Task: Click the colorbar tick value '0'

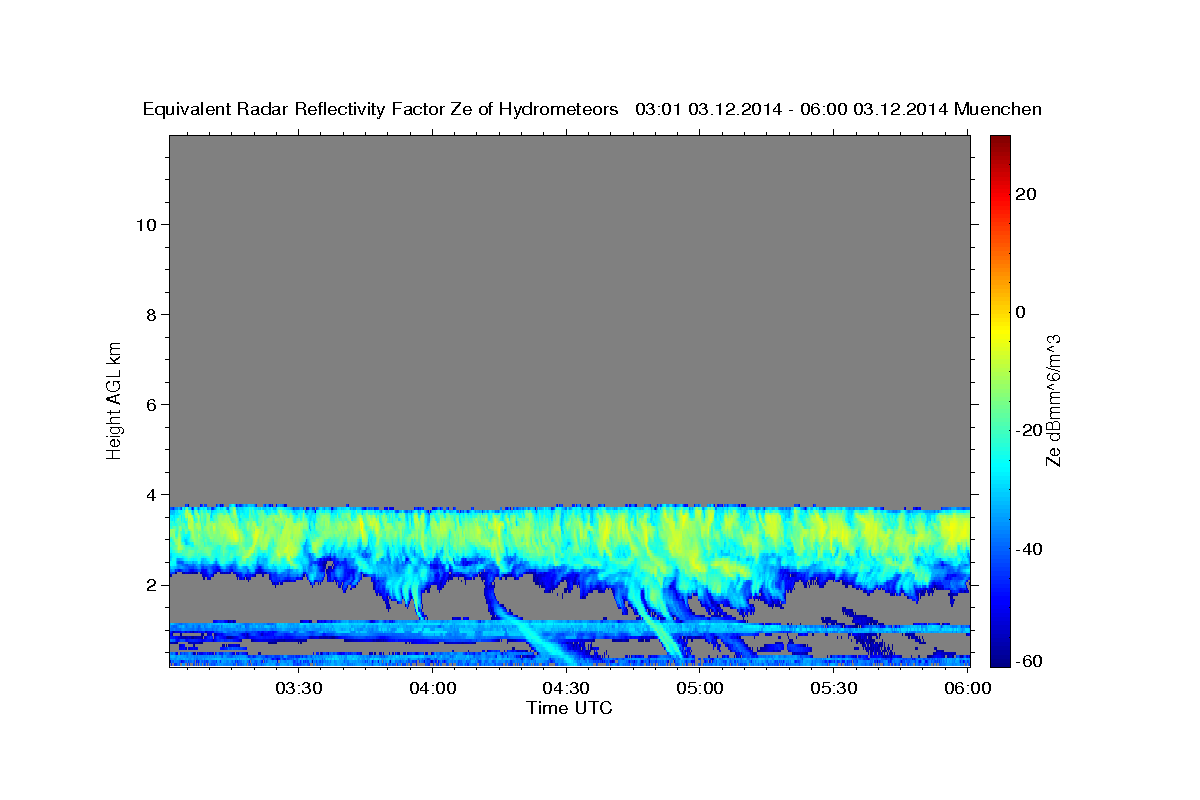Action: (1021, 312)
